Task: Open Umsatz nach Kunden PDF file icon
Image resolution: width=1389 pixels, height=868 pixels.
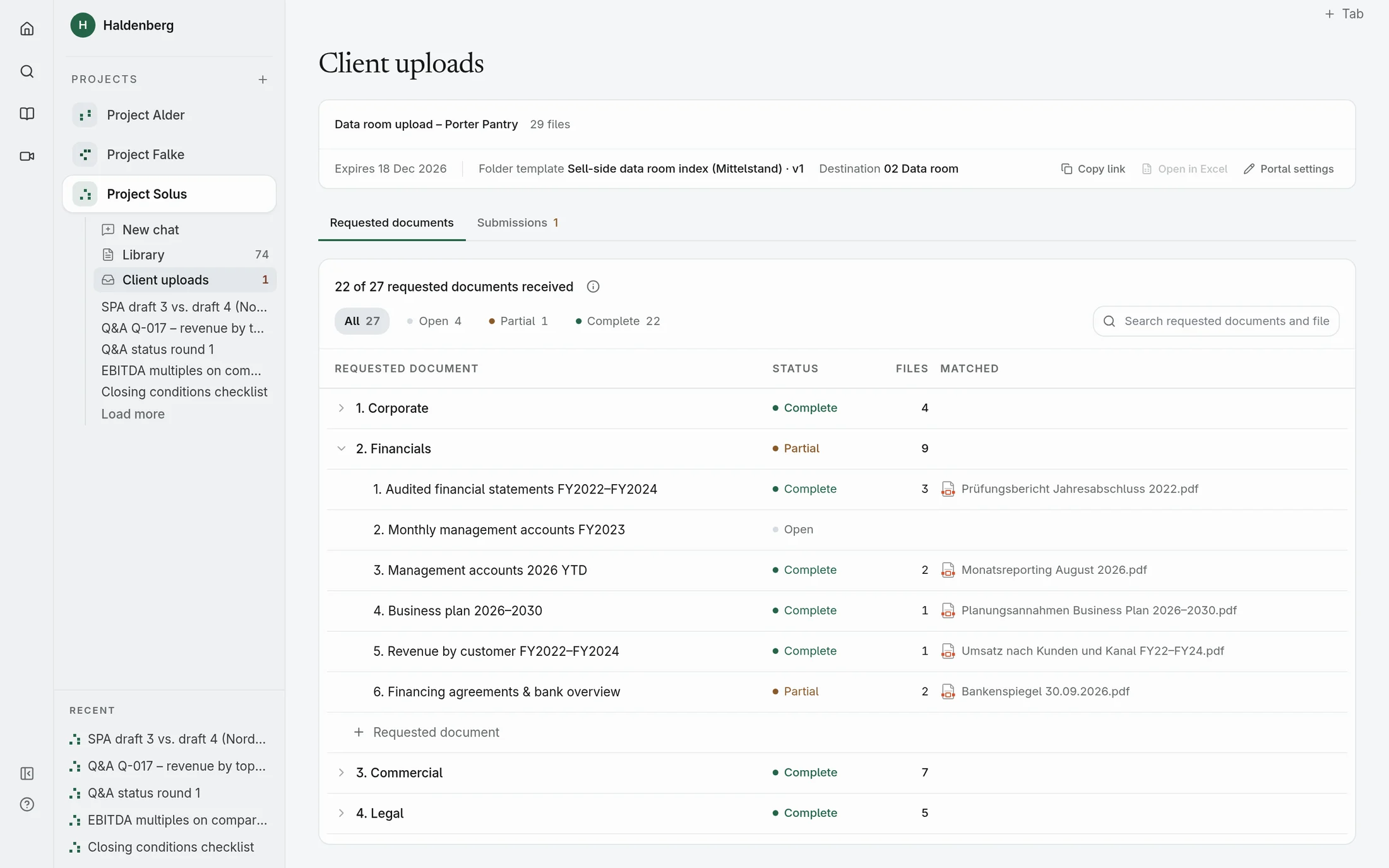Action: point(948,651)
